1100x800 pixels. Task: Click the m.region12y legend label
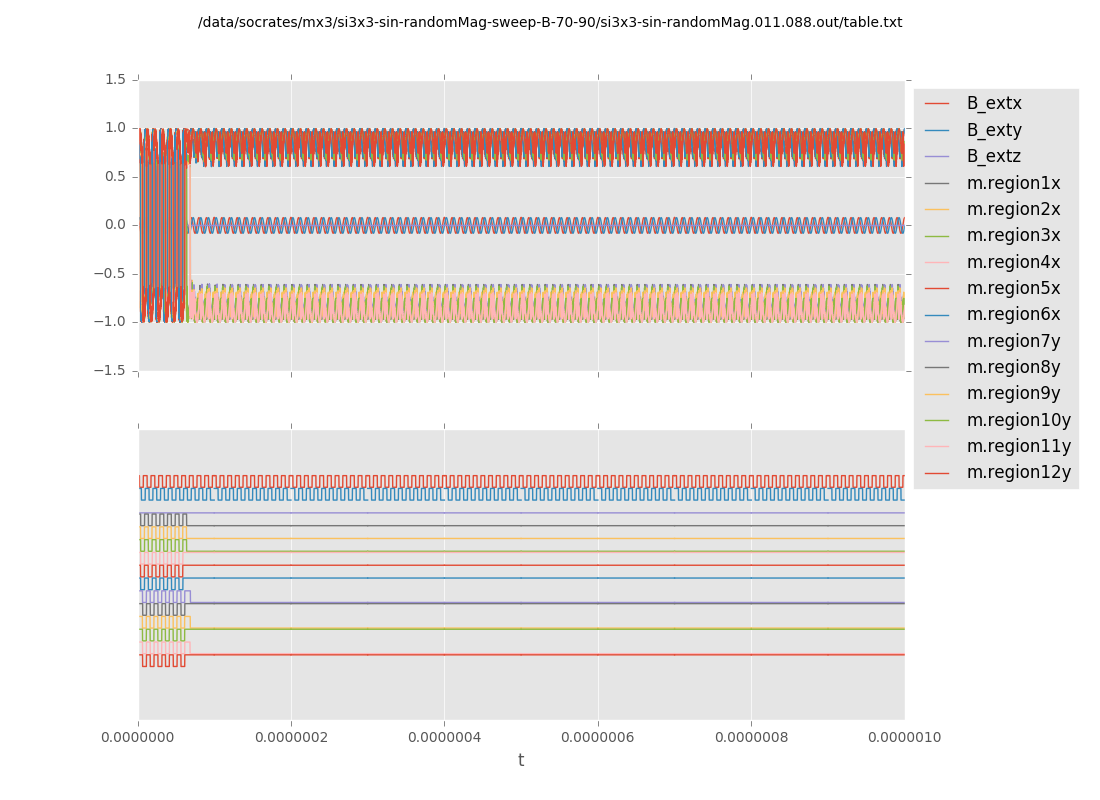pyautogui.click(x=1018, y=472)
